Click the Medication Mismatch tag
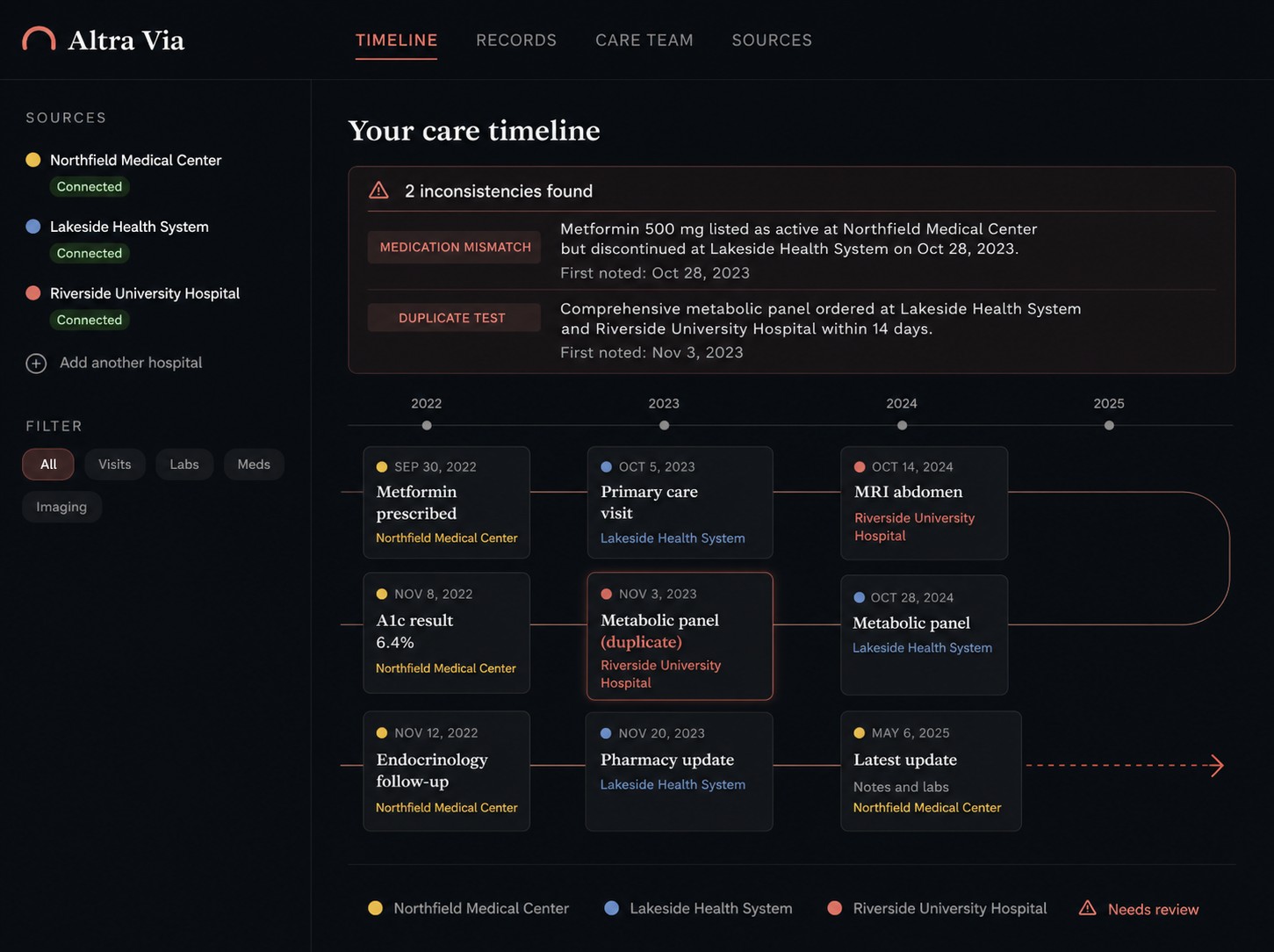Screen dimensions: 1274x952 pyautogui.click(x=455, y=247)
